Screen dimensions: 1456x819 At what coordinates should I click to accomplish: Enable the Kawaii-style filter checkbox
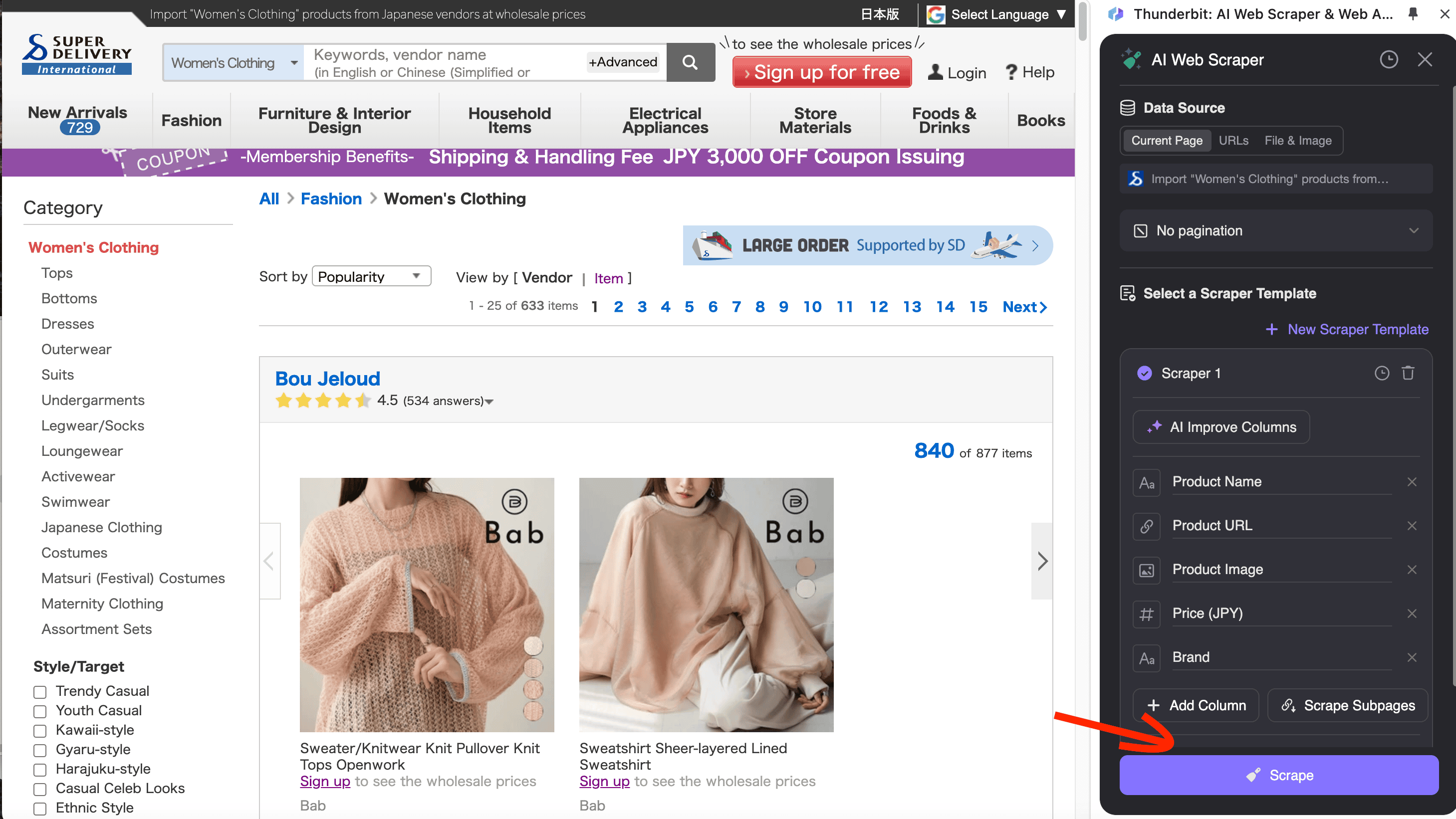coord(39,731)
